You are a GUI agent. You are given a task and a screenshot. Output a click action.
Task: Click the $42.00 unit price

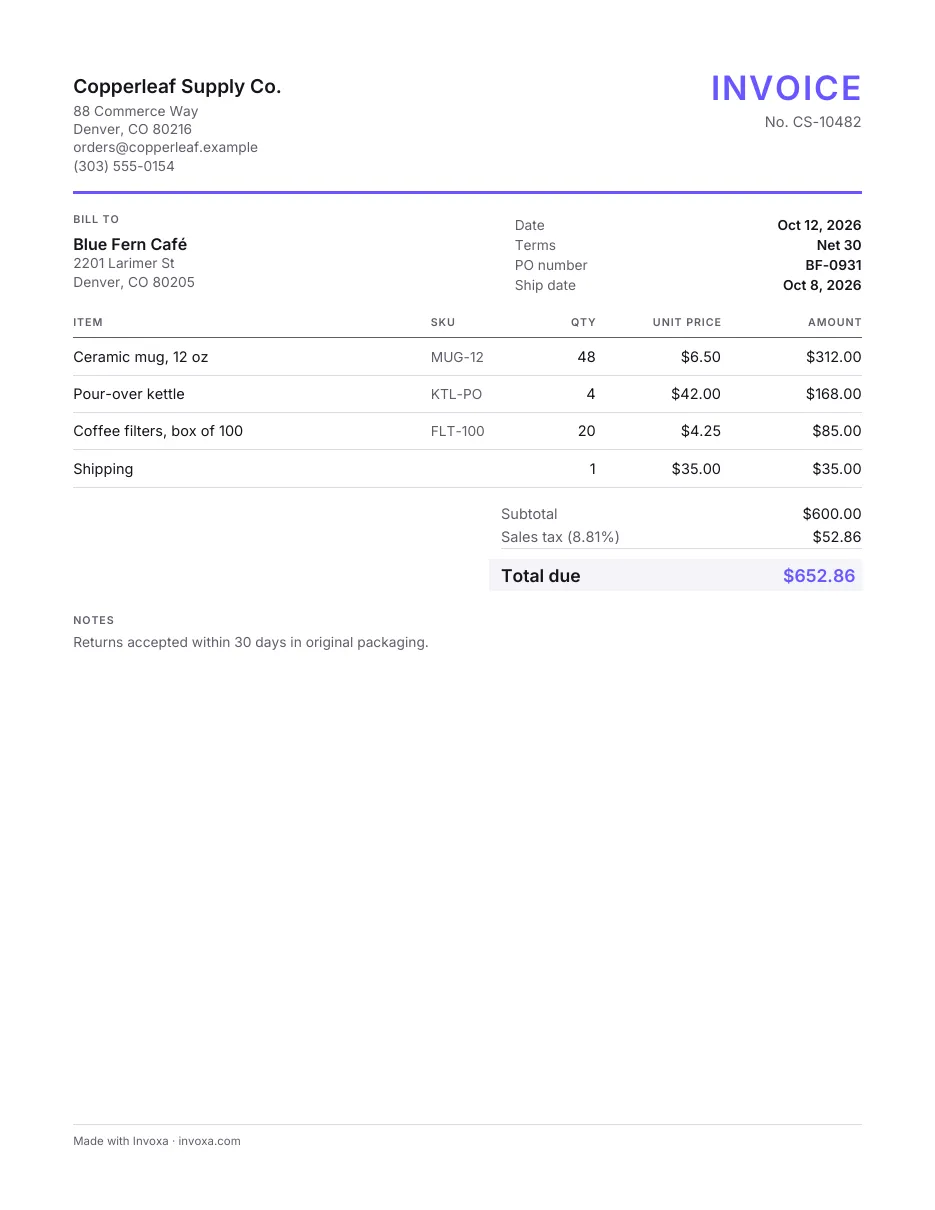(x=696, y=394)
